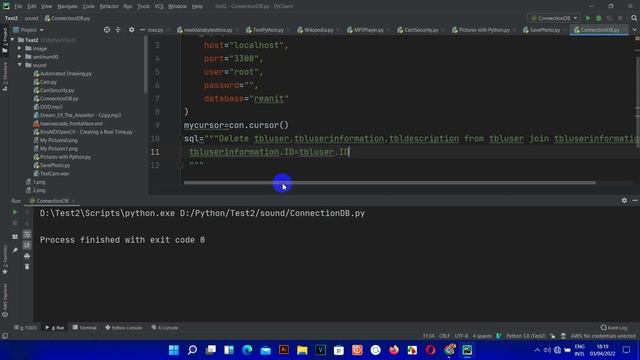
Task: Open Run panel settings gear
Action: [x=624, y=200]
